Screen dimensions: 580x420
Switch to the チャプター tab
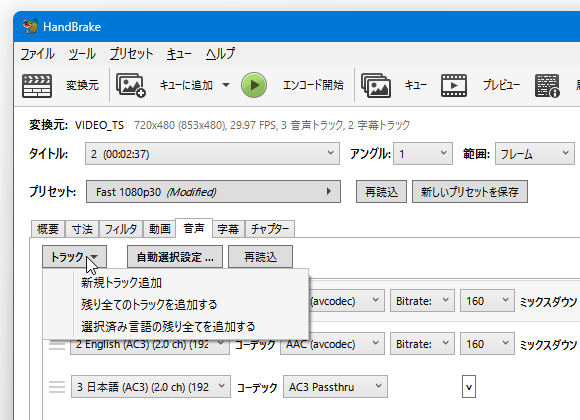tap(270, 229)
